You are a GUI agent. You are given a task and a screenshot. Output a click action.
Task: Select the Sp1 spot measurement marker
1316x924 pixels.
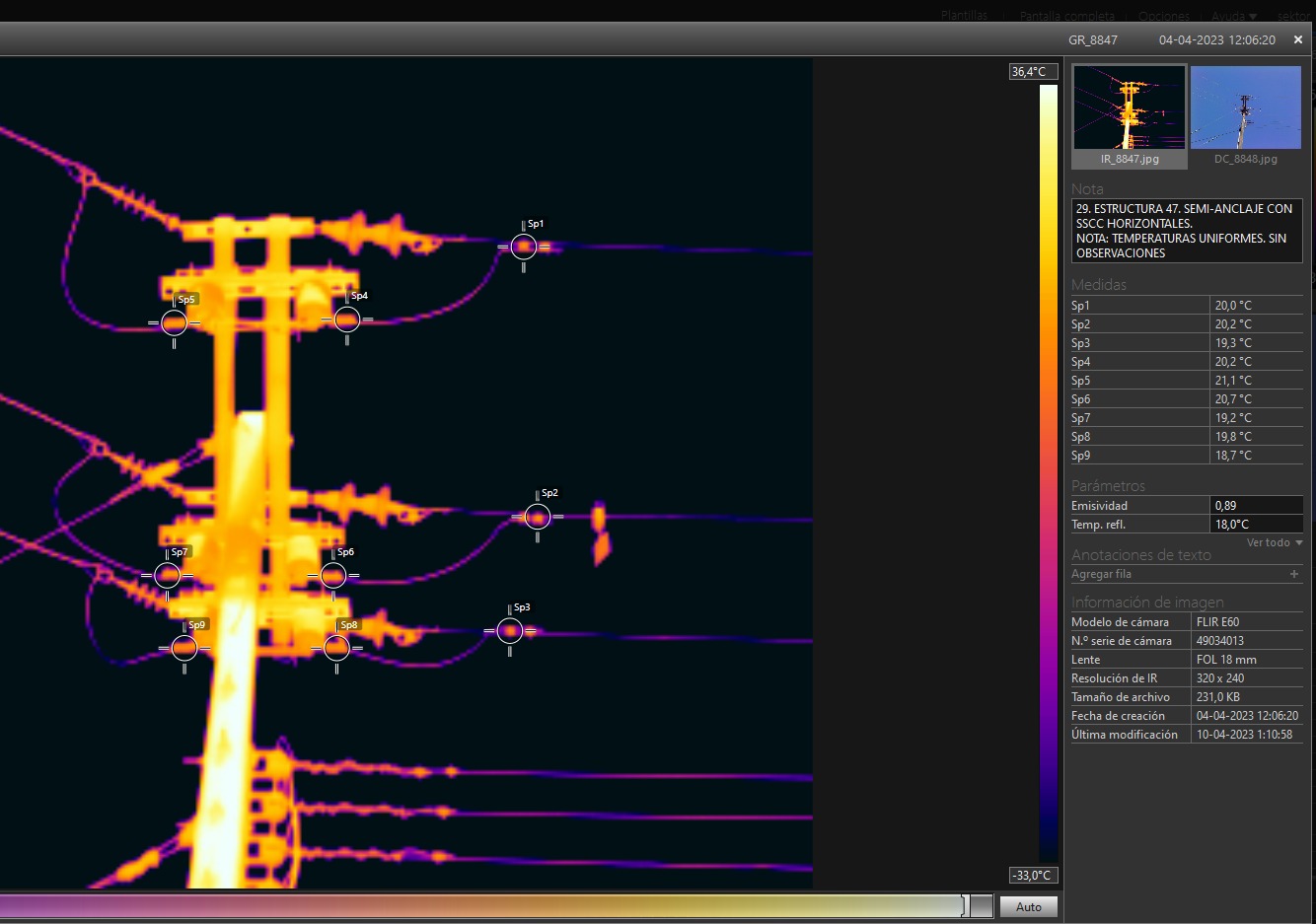[524, 247]
